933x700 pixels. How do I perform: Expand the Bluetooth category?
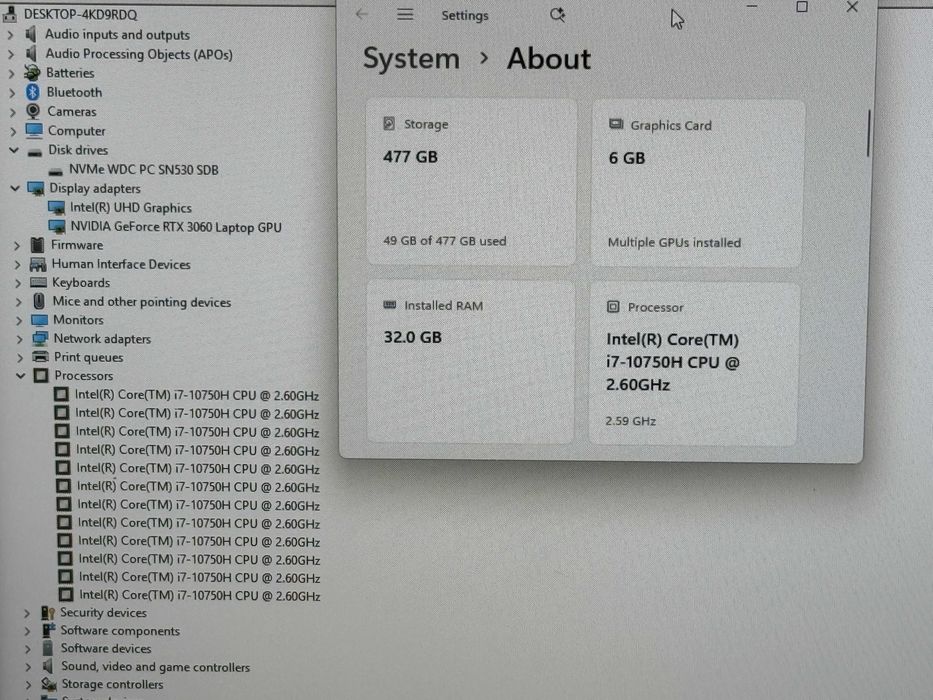[12, 92]
